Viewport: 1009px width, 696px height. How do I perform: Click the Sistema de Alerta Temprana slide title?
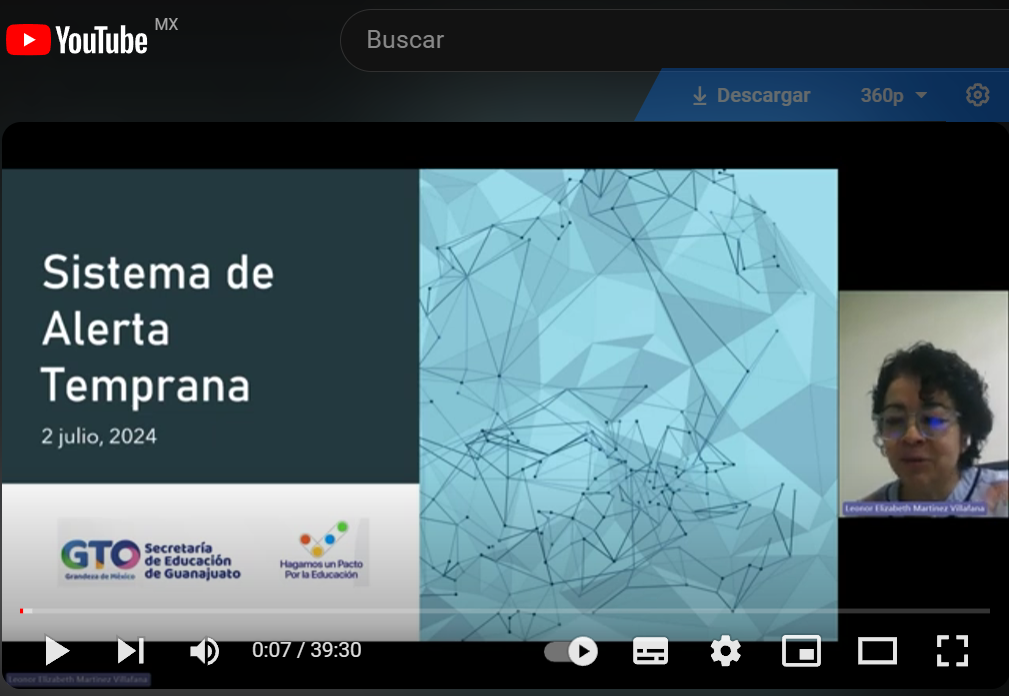(158, 329)
